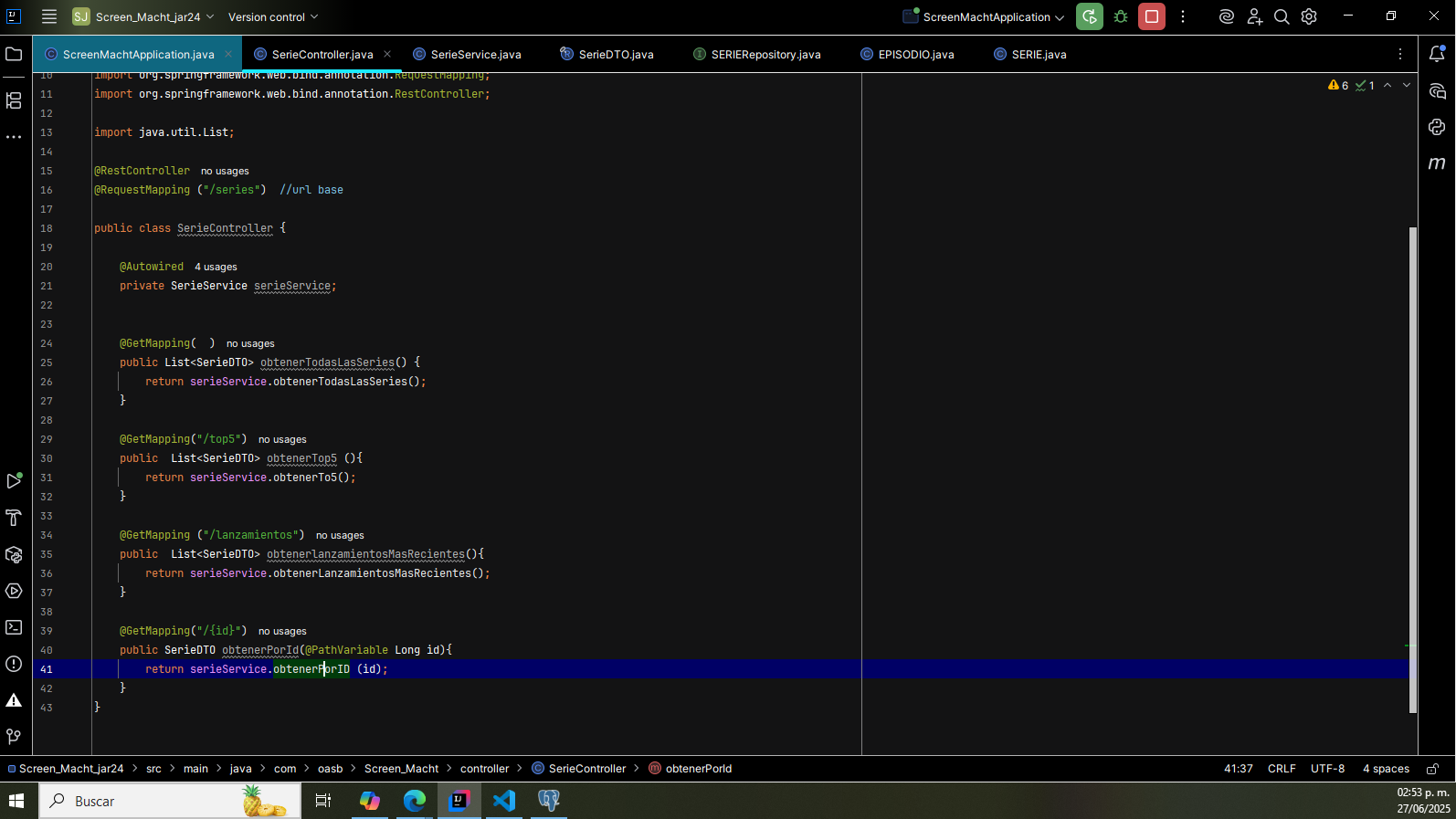This screenshot has height=819, width=1456.
Task: Open the AI chat tool window on right
Action: pyautogui.click(x=1437, y=90)
